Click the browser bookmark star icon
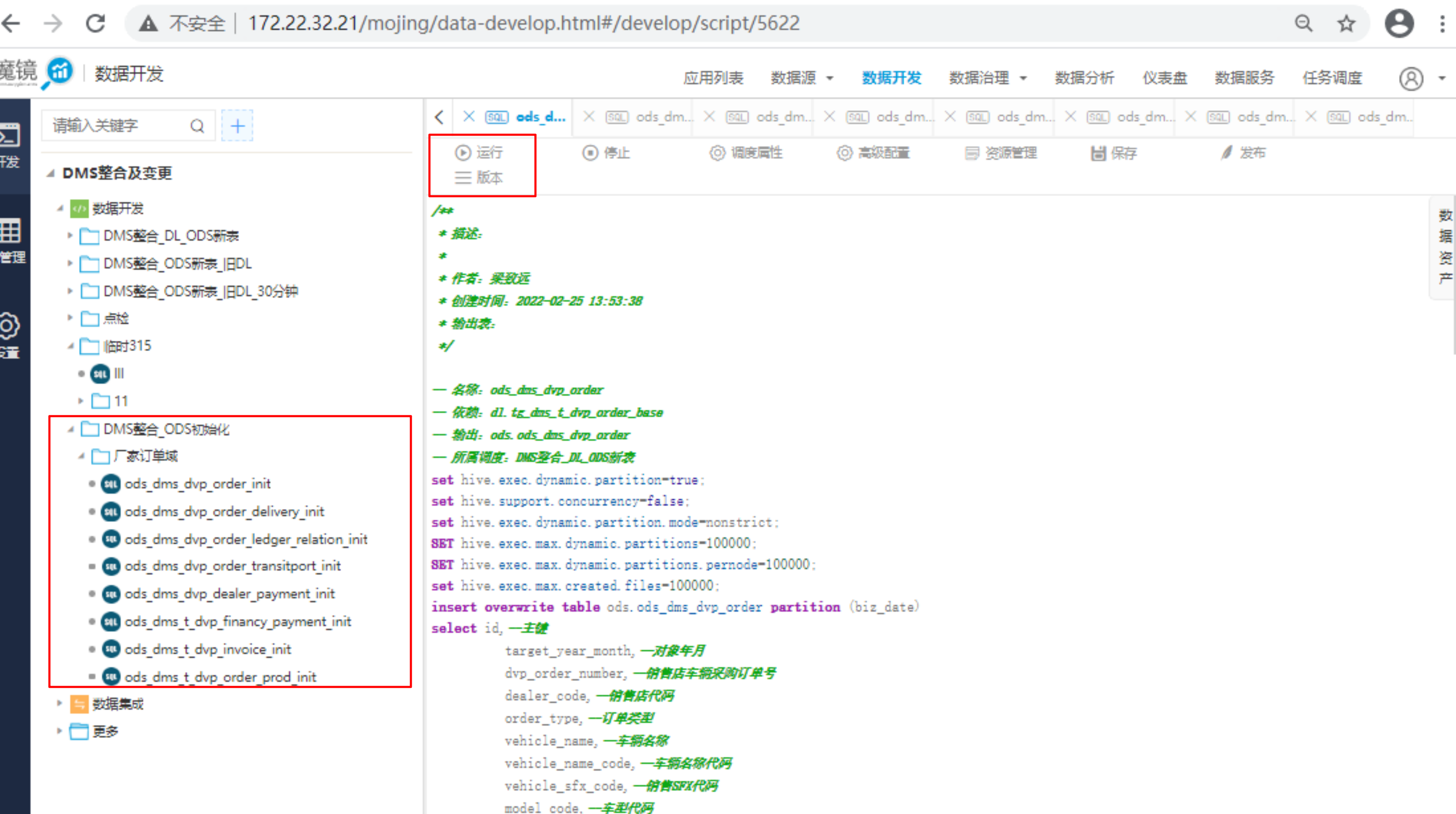This screenshot has height=814, width=1456. [1346, 24]
